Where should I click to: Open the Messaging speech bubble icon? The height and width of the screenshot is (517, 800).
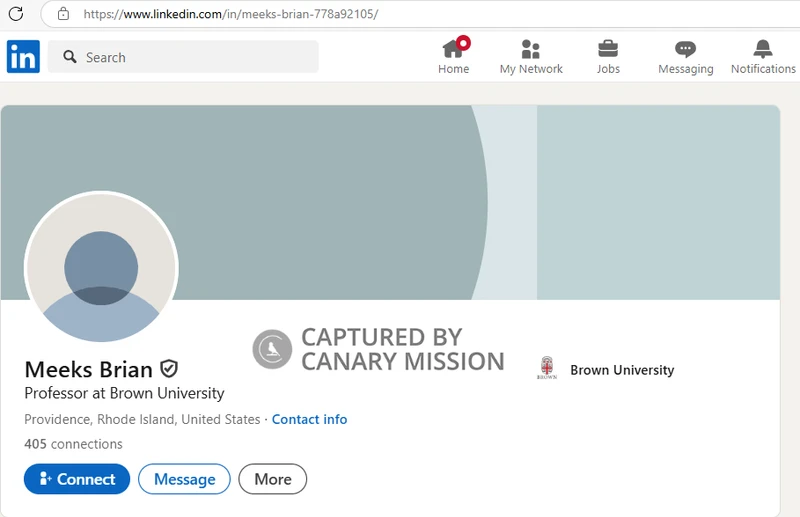point(685,49)
